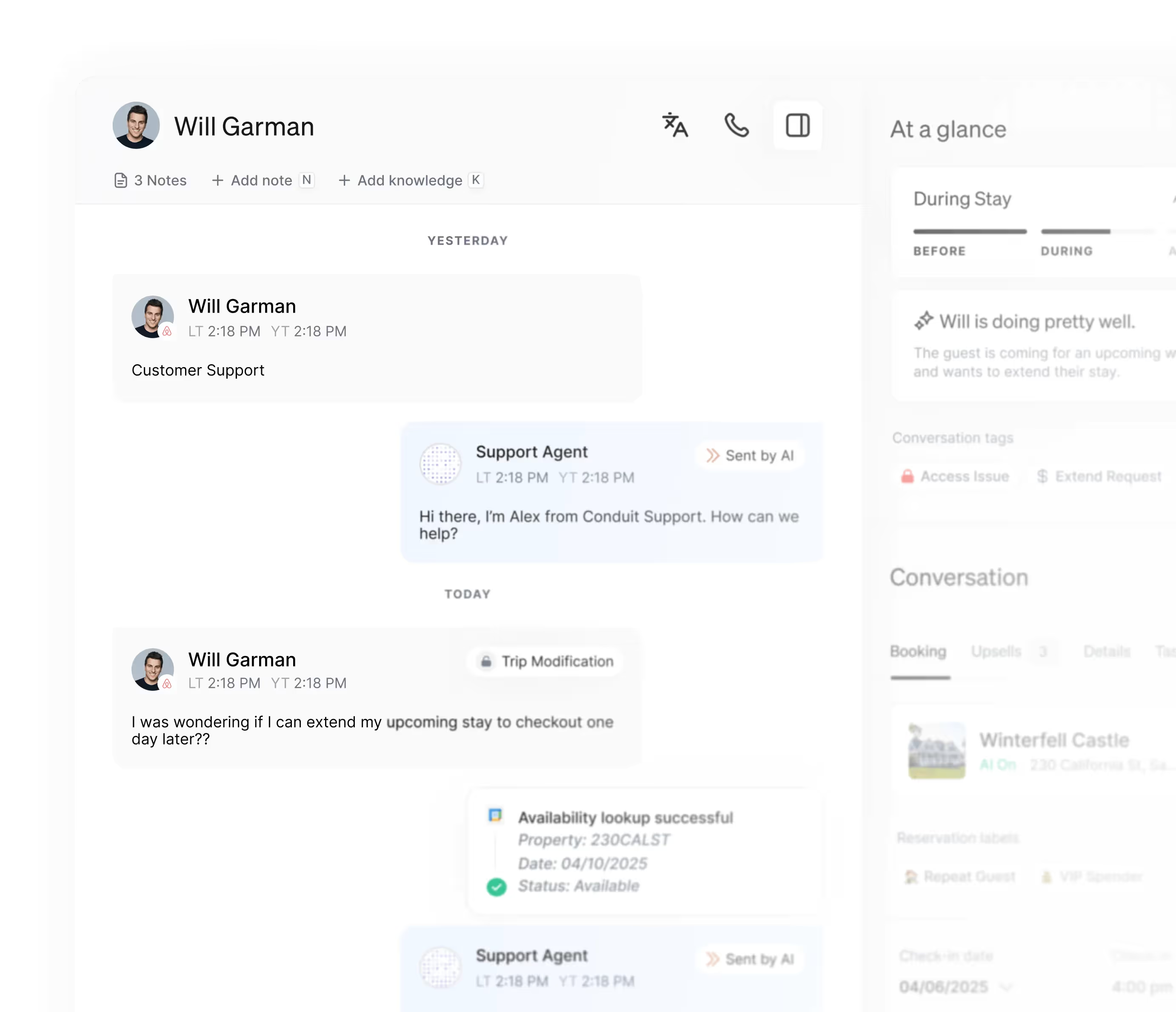Switch to the Upsells tab

pos(996,651)
